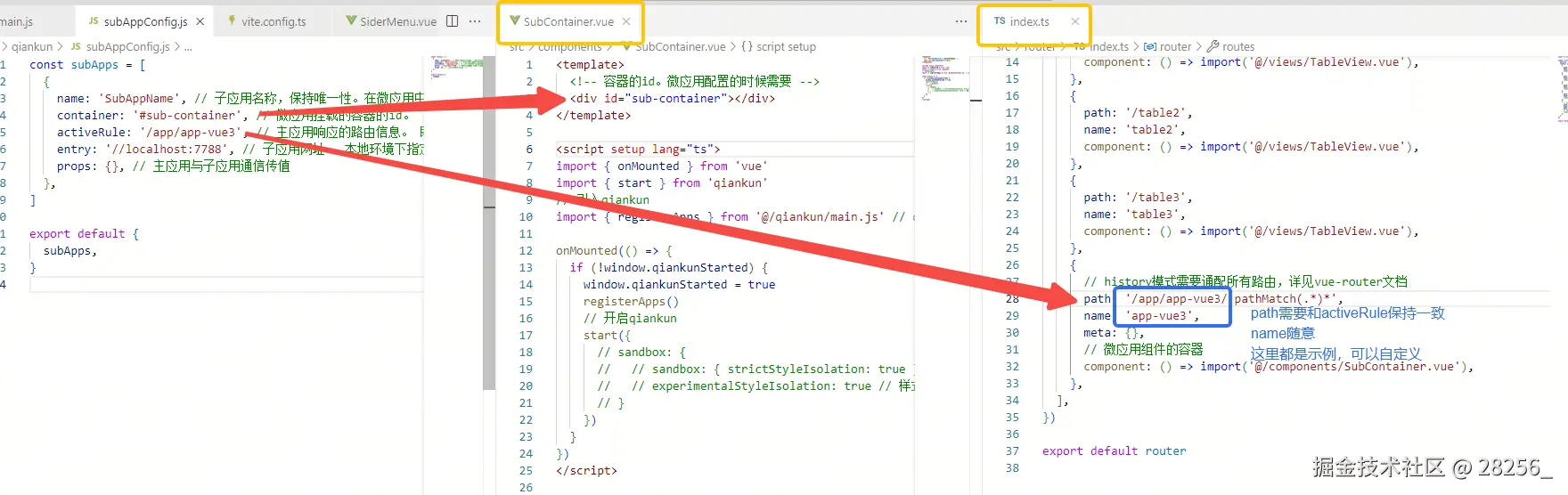Click the SubContainer.vue editor minimap
The image size is (1568, 495).
945,77
